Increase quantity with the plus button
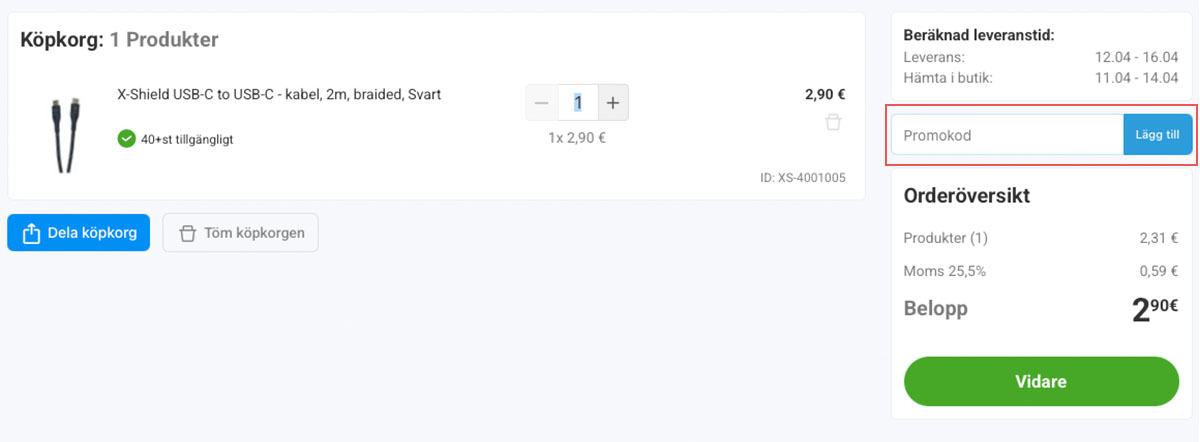 click(613, 102)
